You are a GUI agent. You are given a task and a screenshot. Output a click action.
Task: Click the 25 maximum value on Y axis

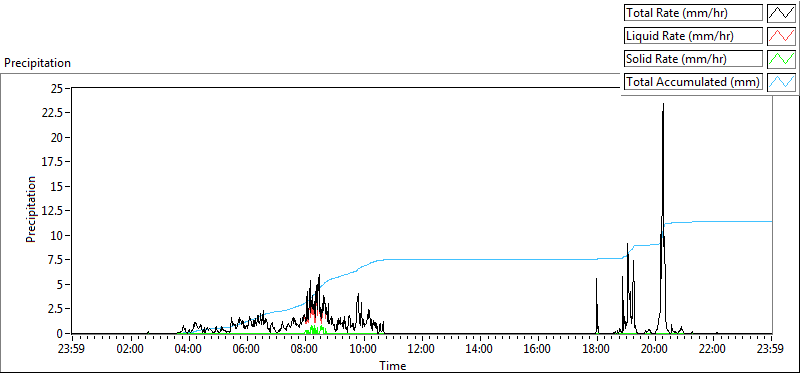pos(57,89)
